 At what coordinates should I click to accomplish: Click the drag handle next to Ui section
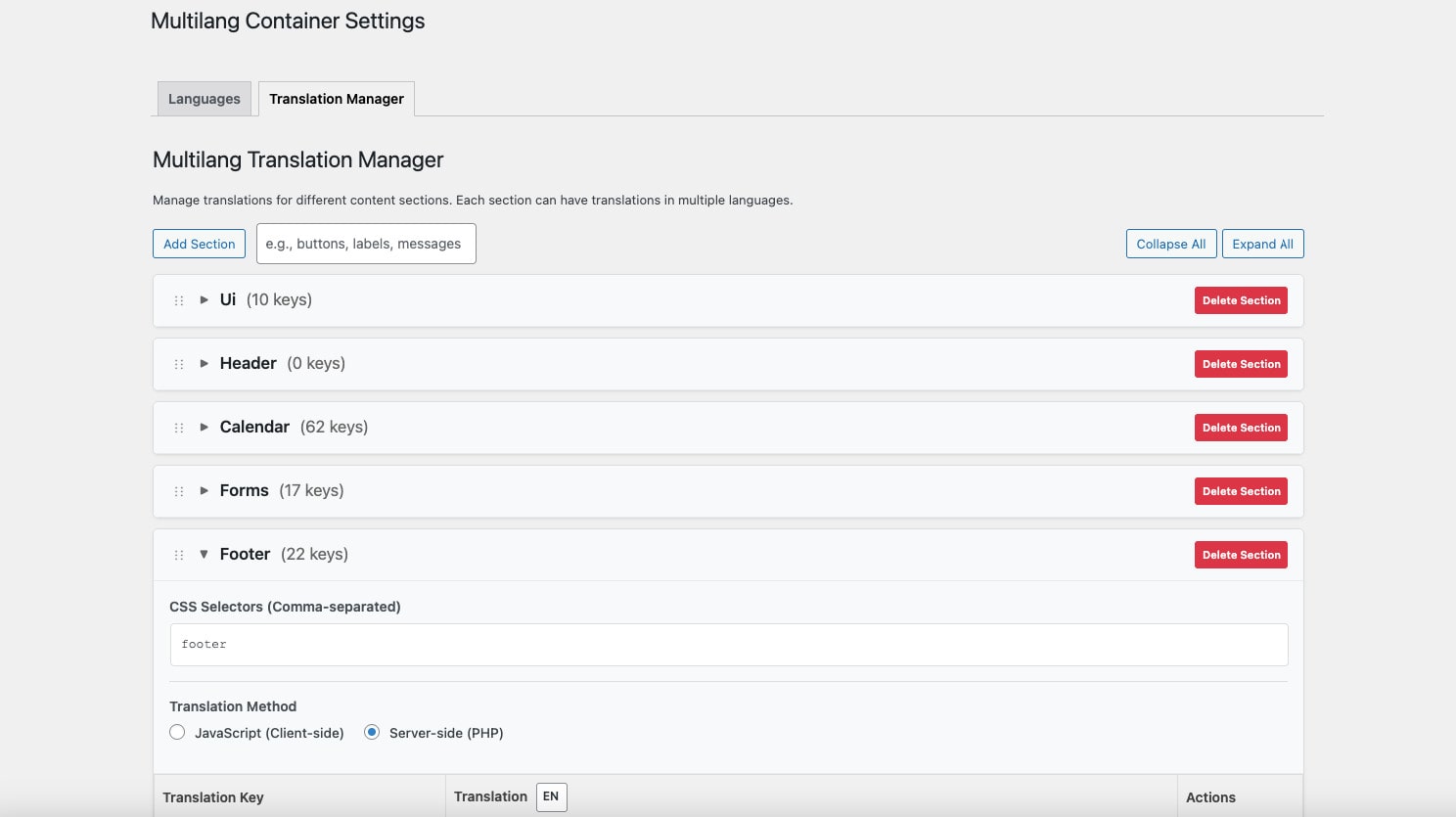[x=179, y=300]
